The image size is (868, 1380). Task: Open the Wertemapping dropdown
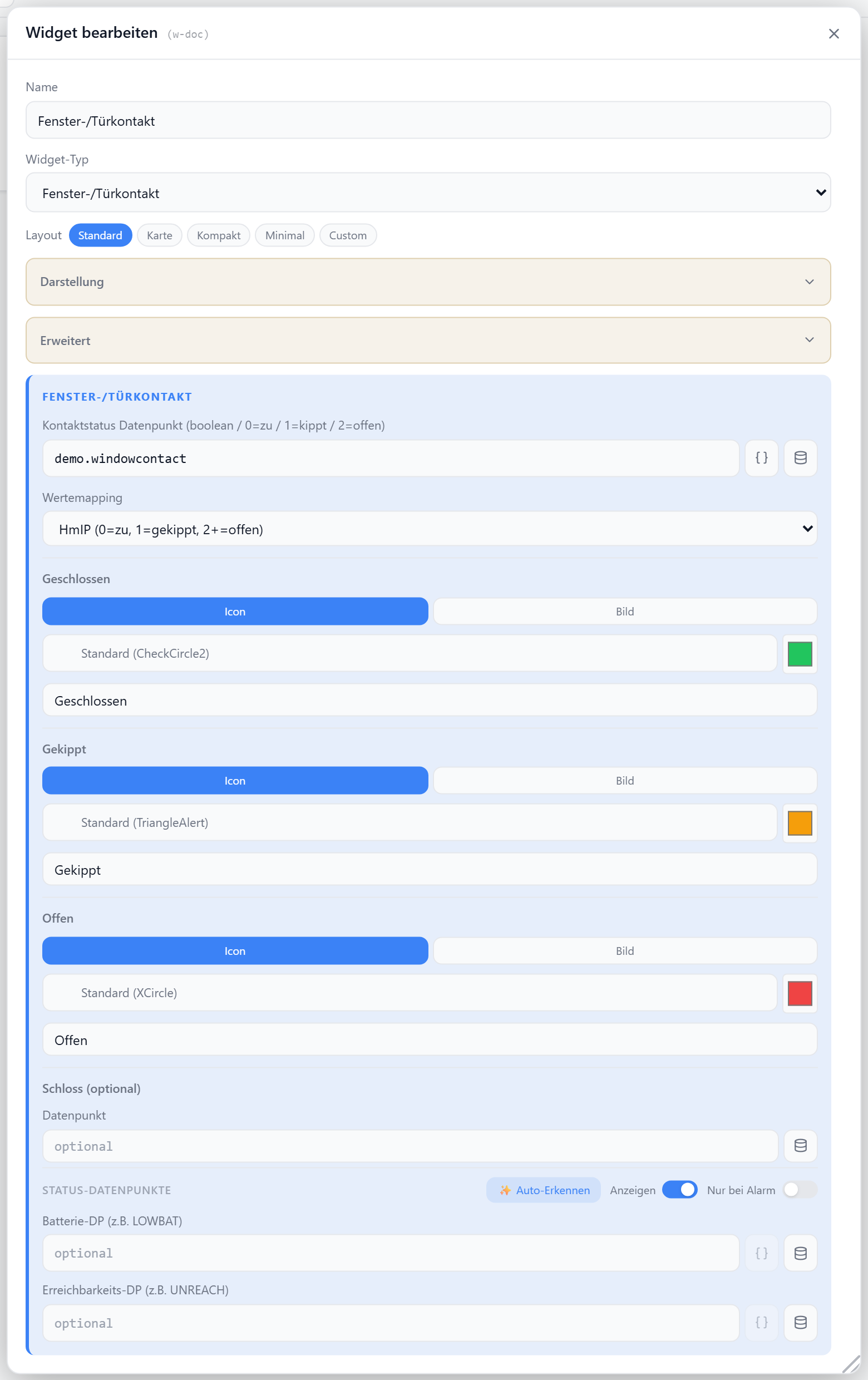pyautogui.click(x=429, y=529)
